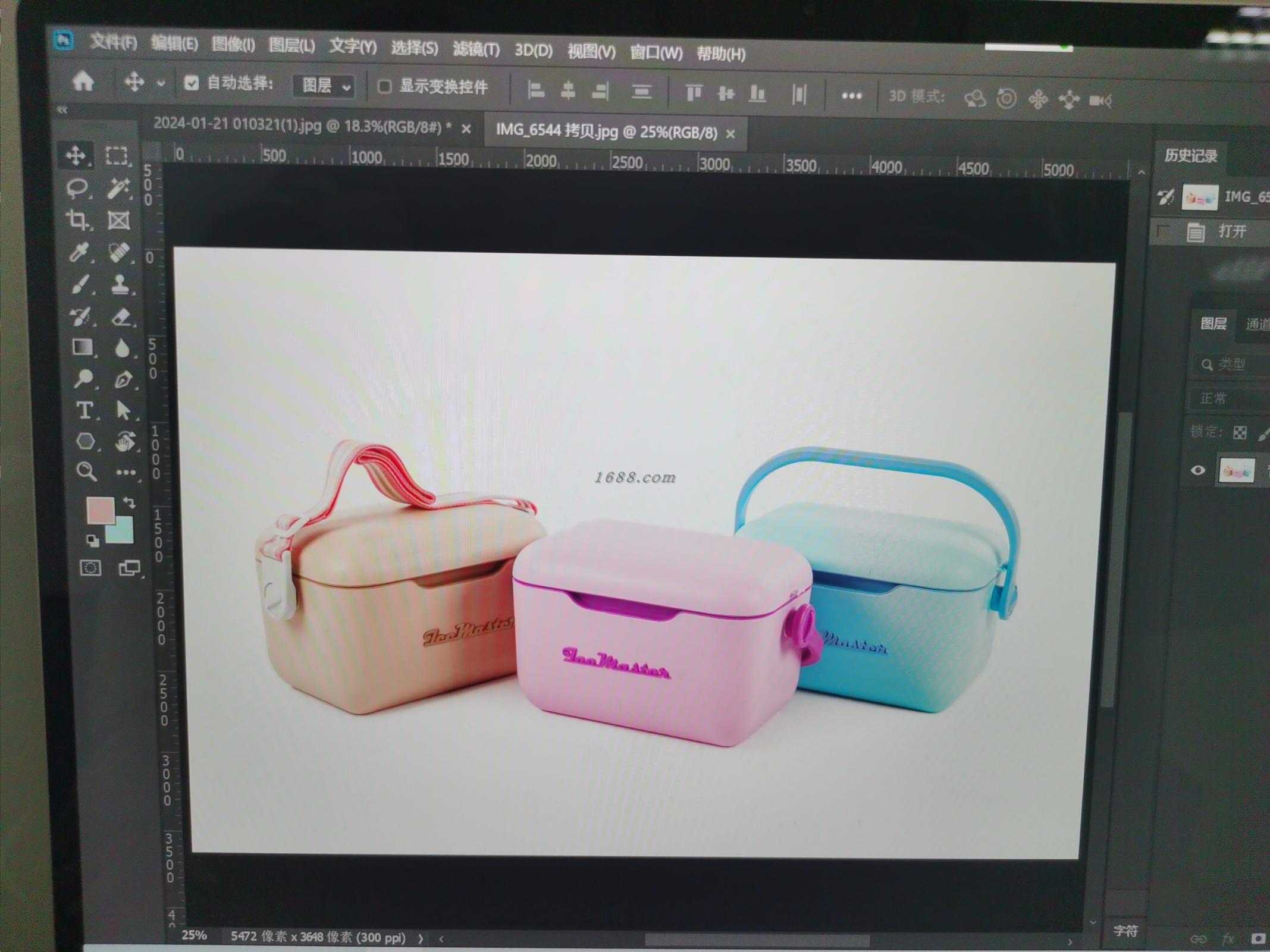Image resolution: width=1270 pixels, height=952 pixels.
Task: Select the Horizontal Type tool
Action: tap(84, 410)
